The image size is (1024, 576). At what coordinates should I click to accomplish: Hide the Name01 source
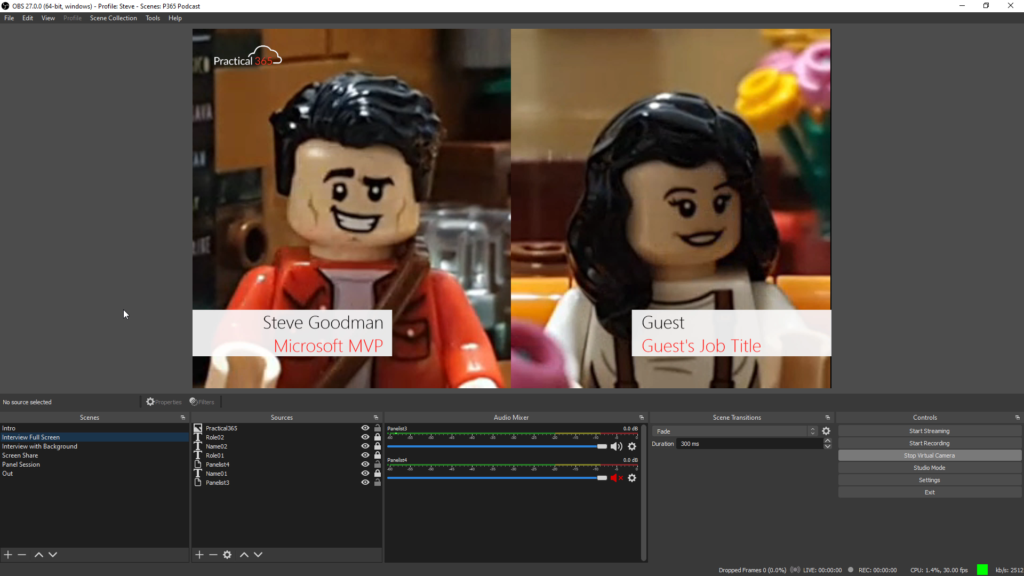(x=365, y=473)
